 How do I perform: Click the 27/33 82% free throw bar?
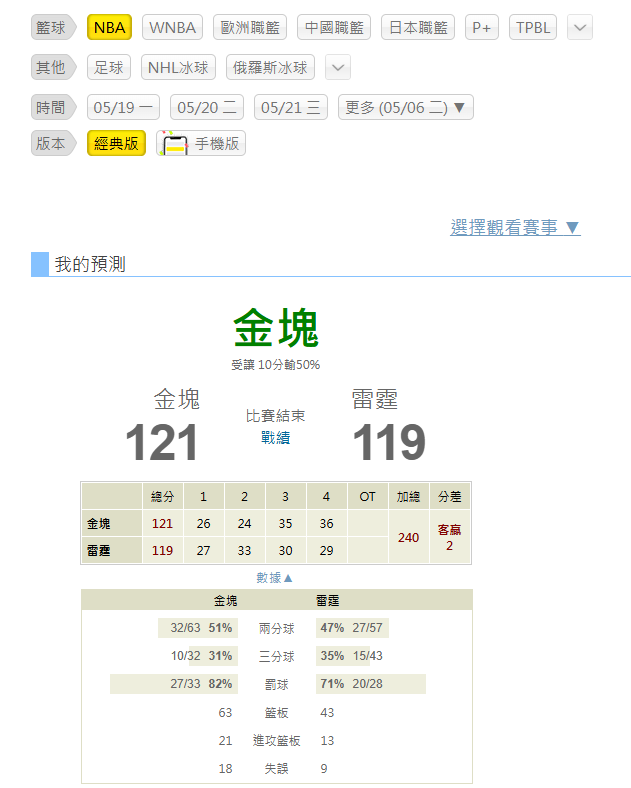coord(174,684)
